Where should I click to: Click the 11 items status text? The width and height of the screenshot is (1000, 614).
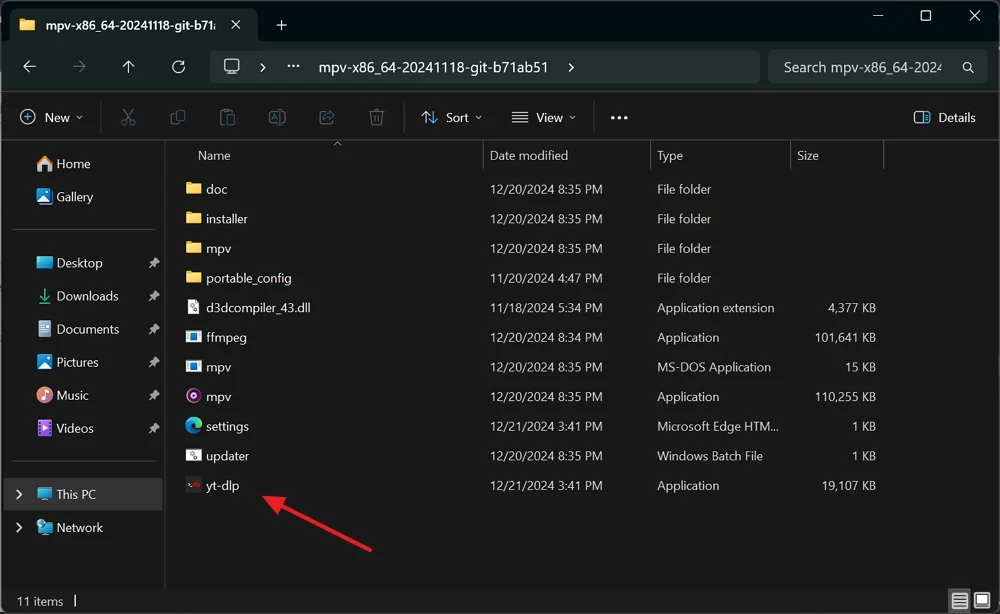pyautogui.click(x=40, y=601)
